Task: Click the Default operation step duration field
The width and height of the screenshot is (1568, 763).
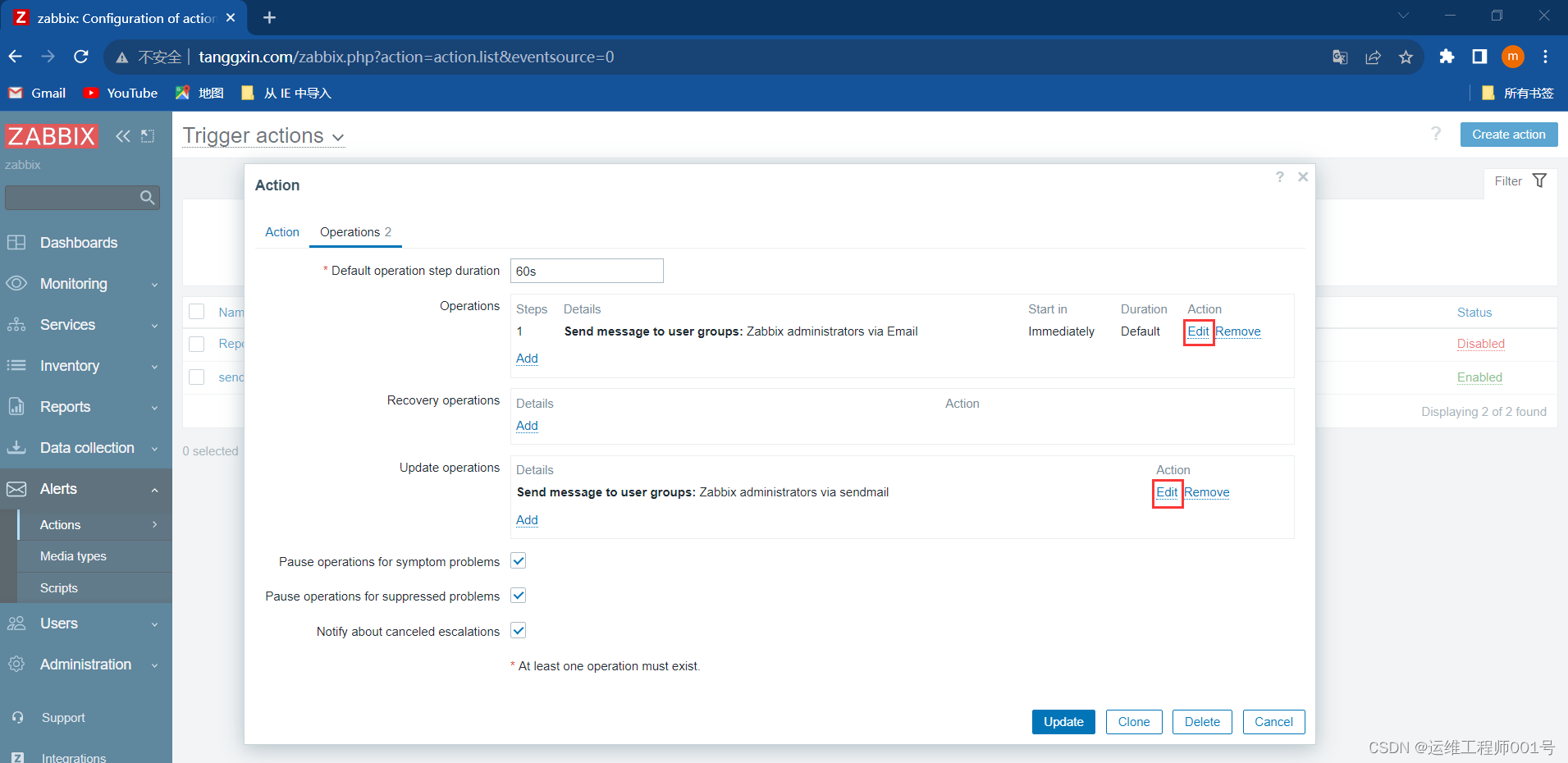Action: tap(587, 271)
